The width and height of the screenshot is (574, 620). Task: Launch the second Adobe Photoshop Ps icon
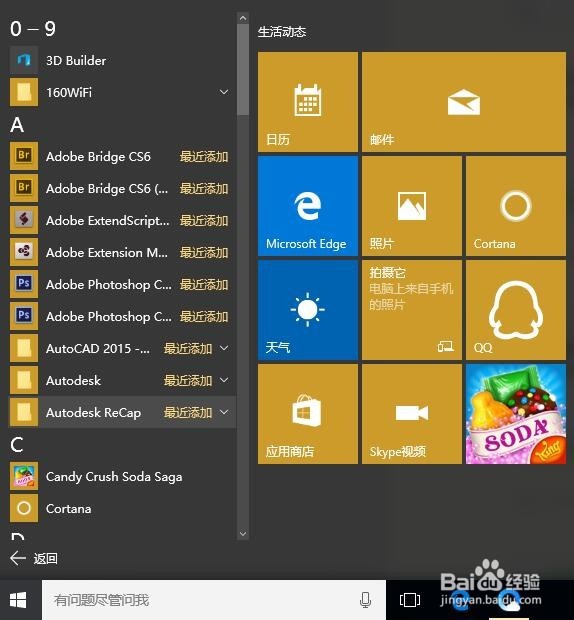pyautogui.click(x=24, y=316)
